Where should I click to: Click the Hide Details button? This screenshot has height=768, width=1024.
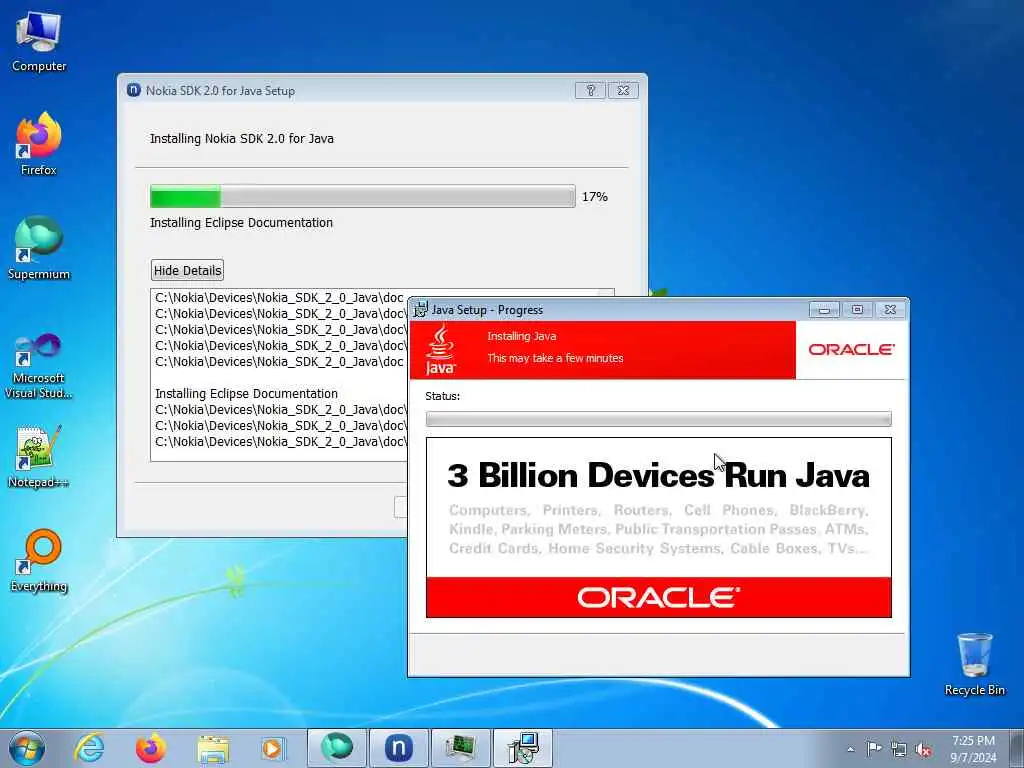187,270
